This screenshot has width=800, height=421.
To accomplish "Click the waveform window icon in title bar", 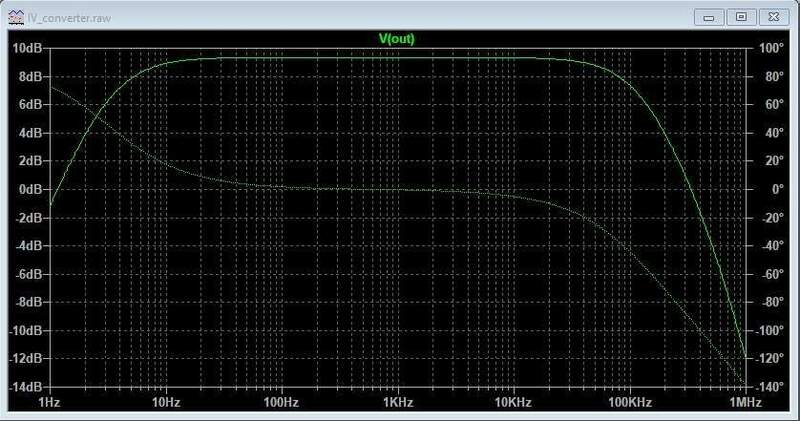I will click(x=14, y=17).
